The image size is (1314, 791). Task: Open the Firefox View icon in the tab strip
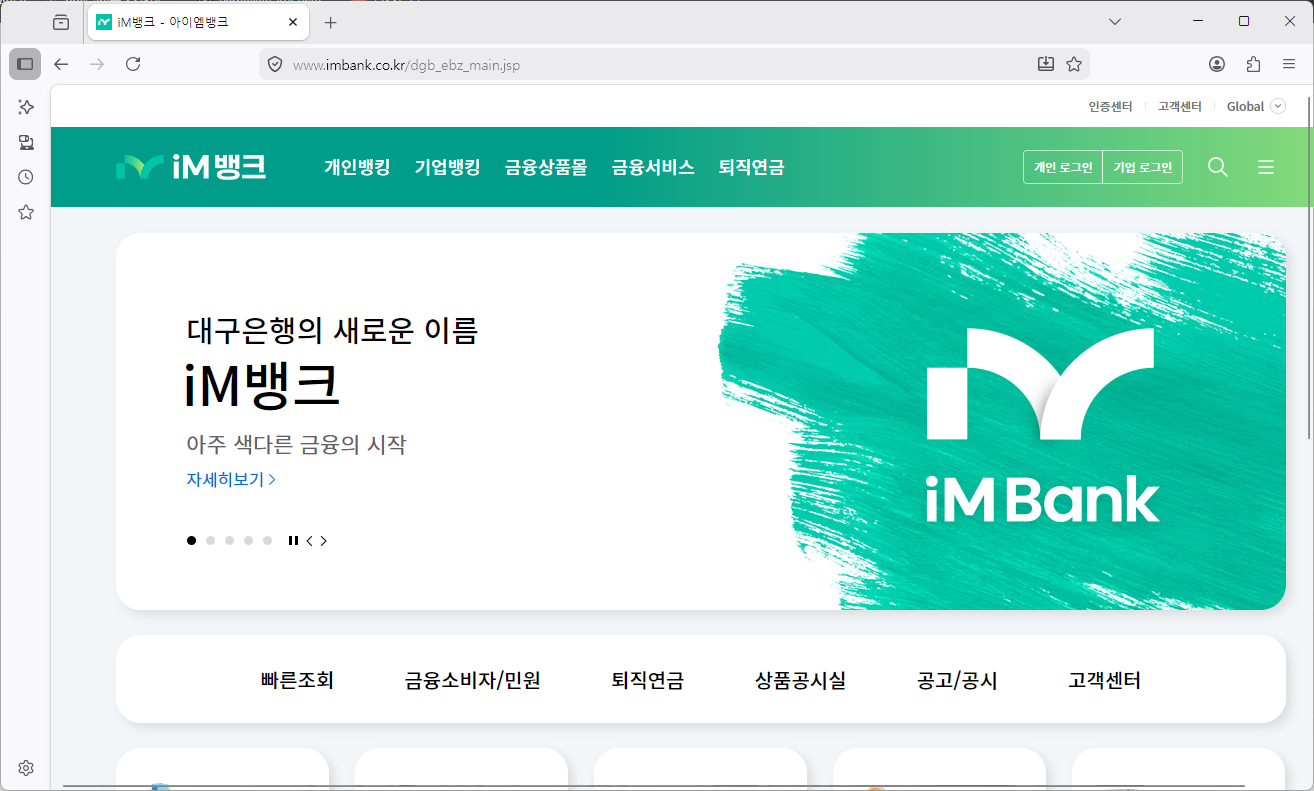[x=61, y=22]
